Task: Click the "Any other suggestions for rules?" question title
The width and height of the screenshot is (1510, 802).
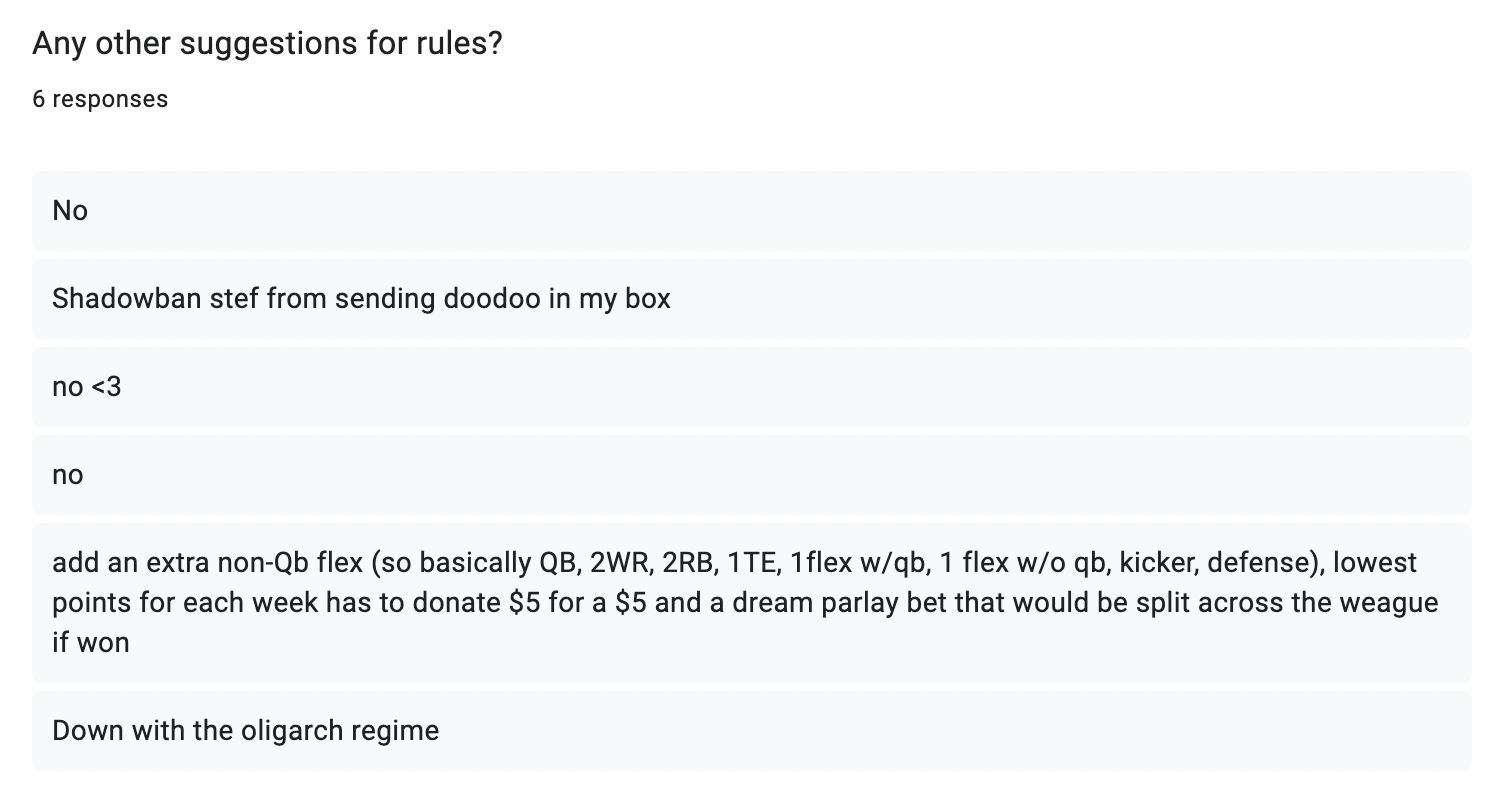Action: coord(267,44)
